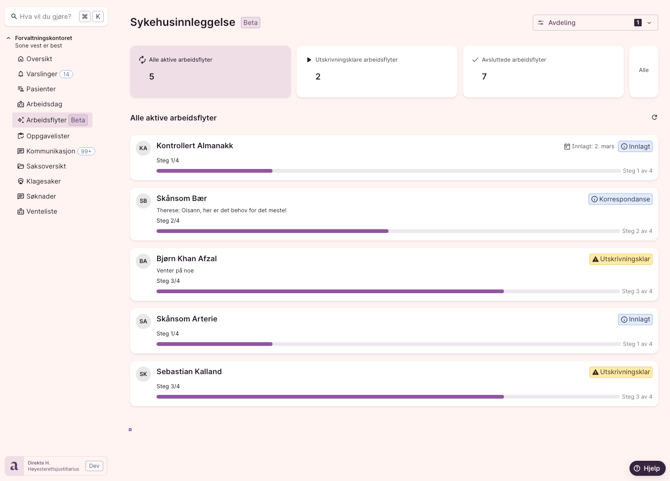Click the refresh icon beside Alle aktive arbeidsflyter
Viewport: 670px width, 481px height.
click(654, 118)
